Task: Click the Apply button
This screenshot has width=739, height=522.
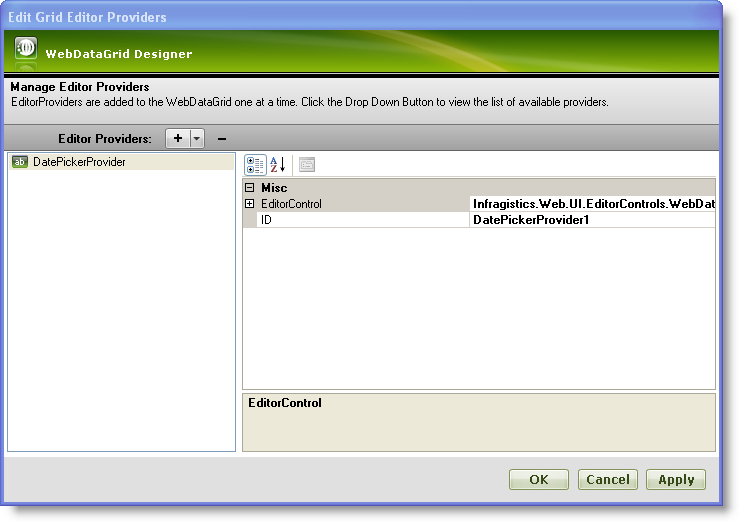Action: pos(676,480)
